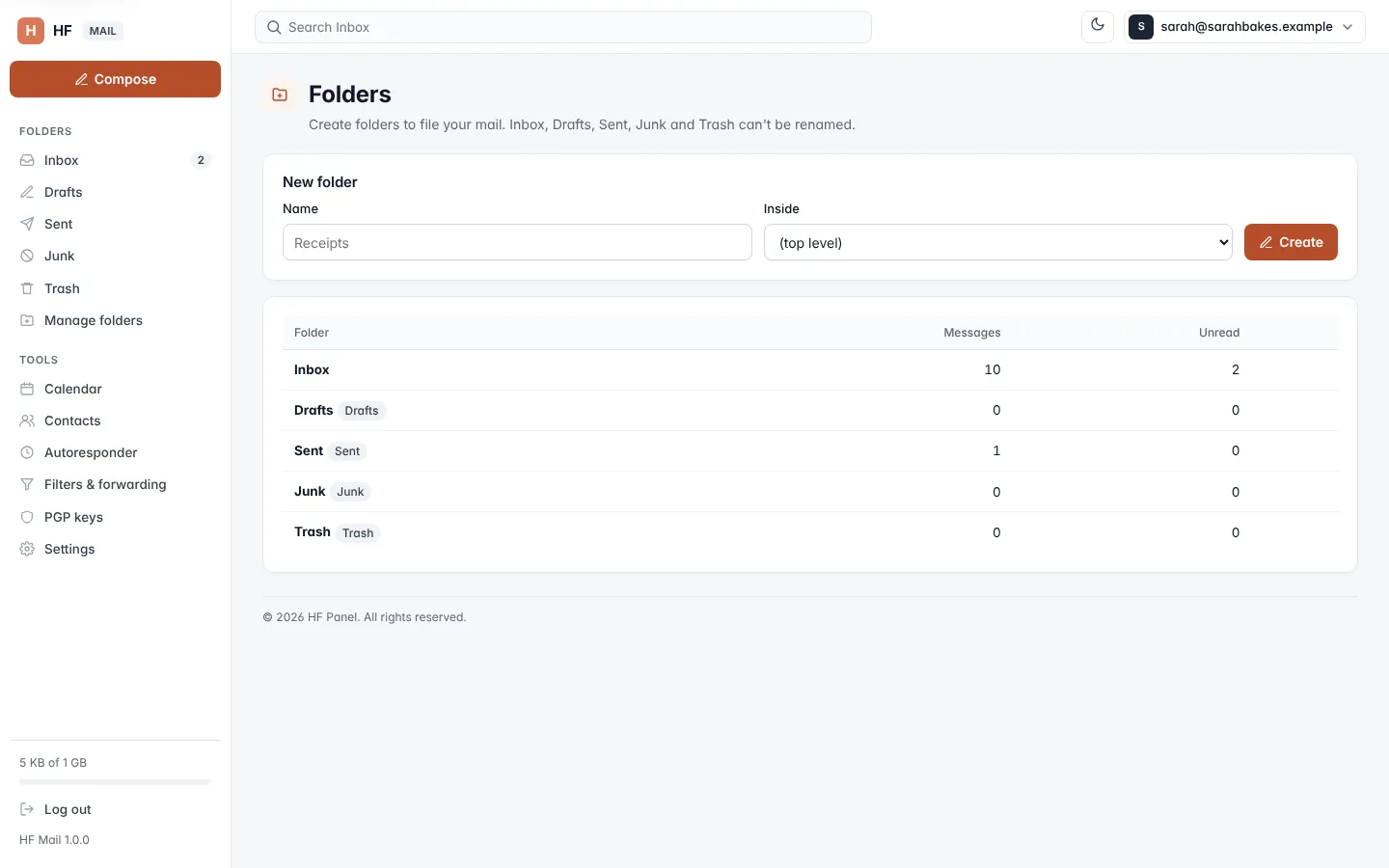
Task: Expand the sarah@sarahbakes.example account menu
Action: [1245, 27]
